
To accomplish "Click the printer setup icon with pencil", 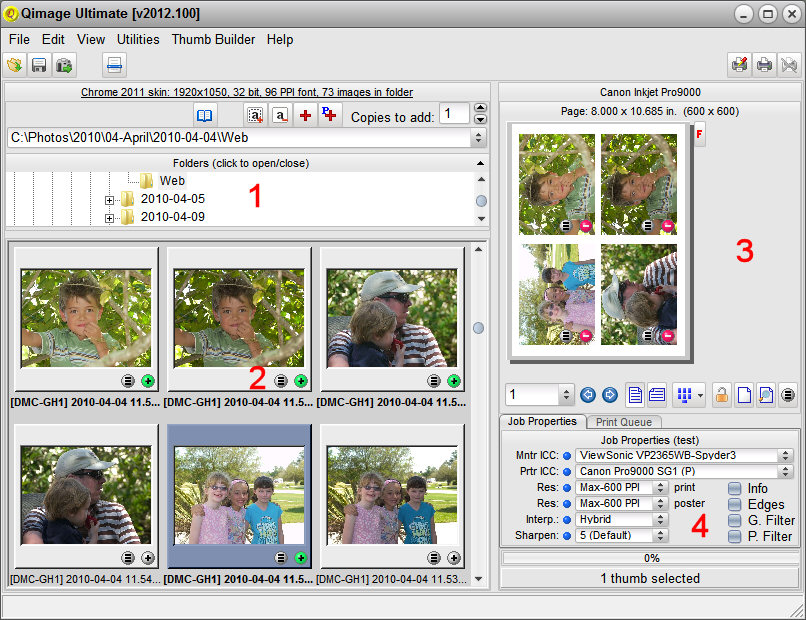I will 739,66.
